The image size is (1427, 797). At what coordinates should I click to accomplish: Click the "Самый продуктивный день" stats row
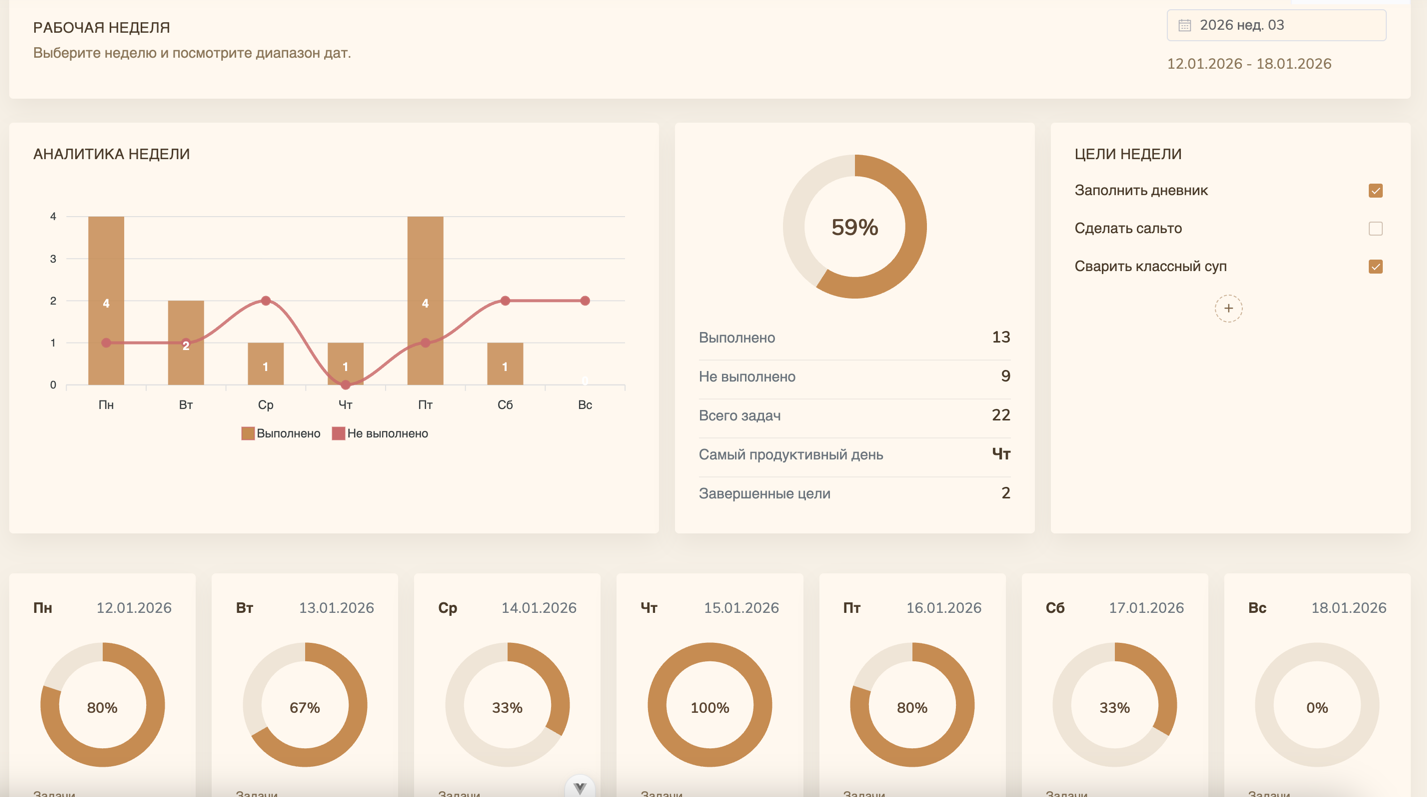click(853, 455)
